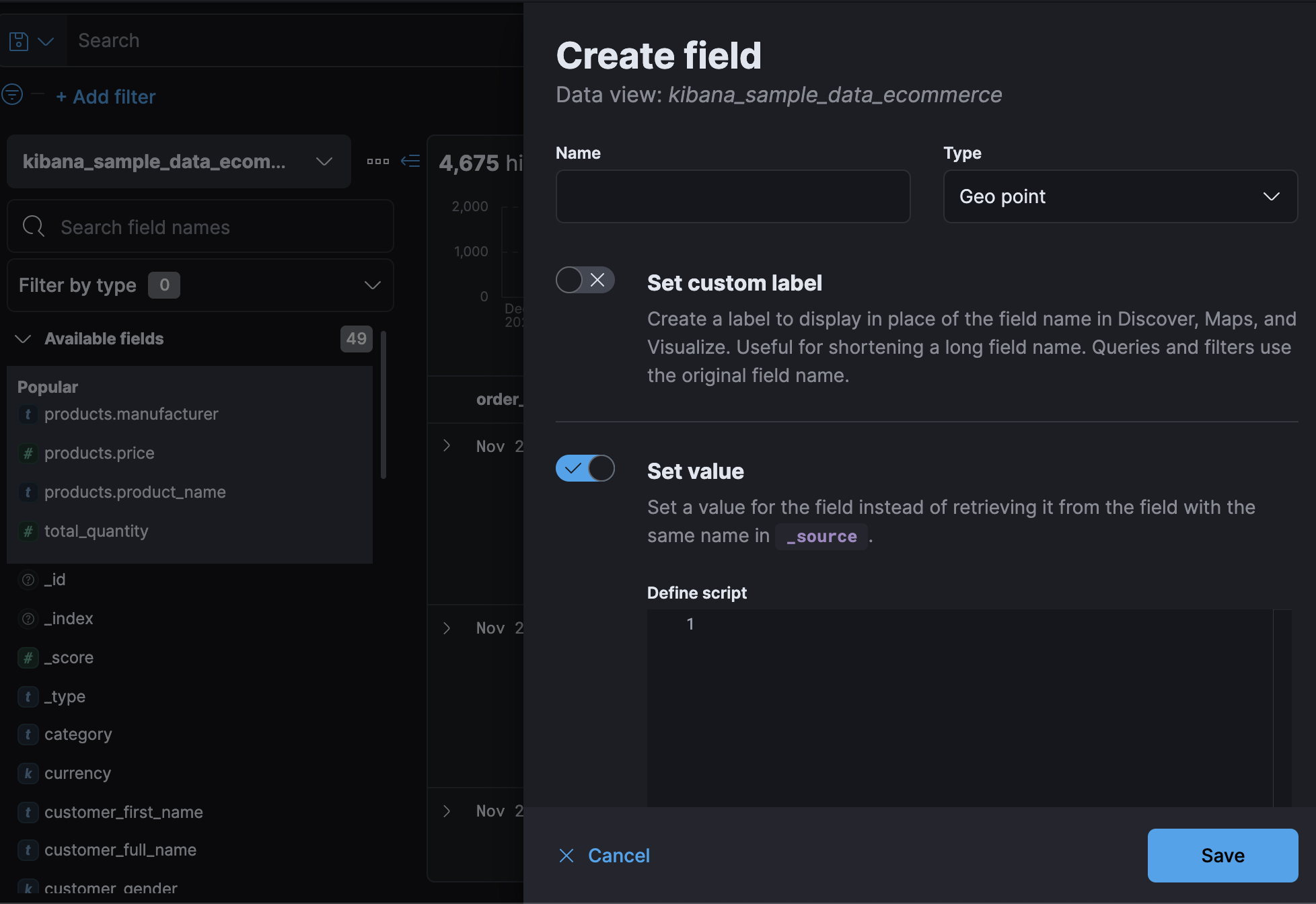Collapse the Available fields section
This screenshot has height=904, width=1316.
[23, 339]
